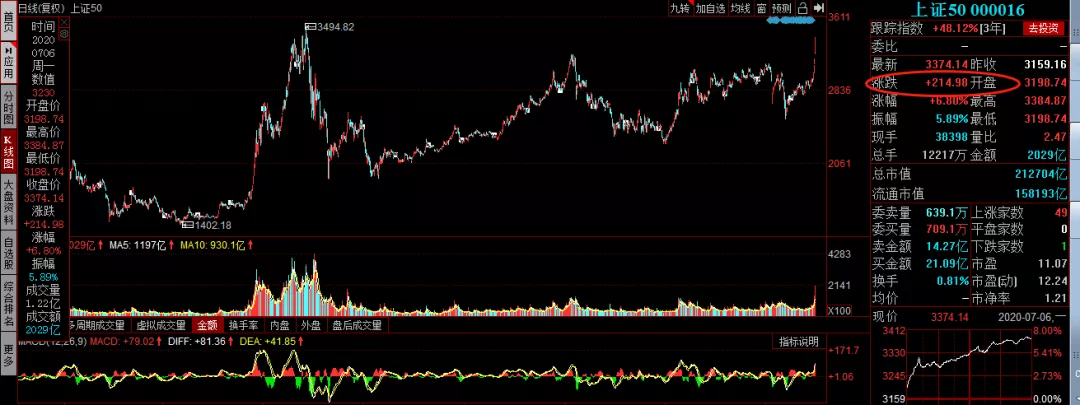Switch to 外盘 tab
The image size is (1080, 405).
pos(311,325)
